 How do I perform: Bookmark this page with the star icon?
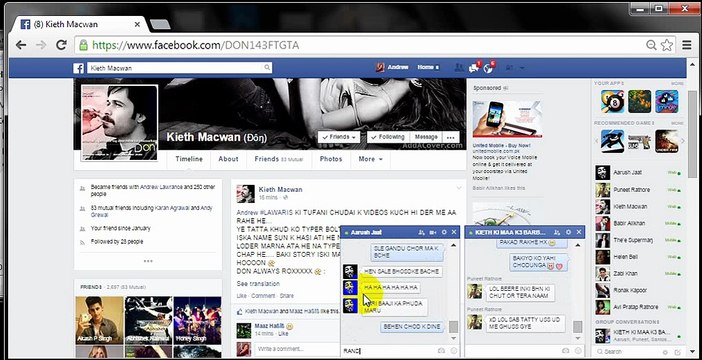pos(667,45)
